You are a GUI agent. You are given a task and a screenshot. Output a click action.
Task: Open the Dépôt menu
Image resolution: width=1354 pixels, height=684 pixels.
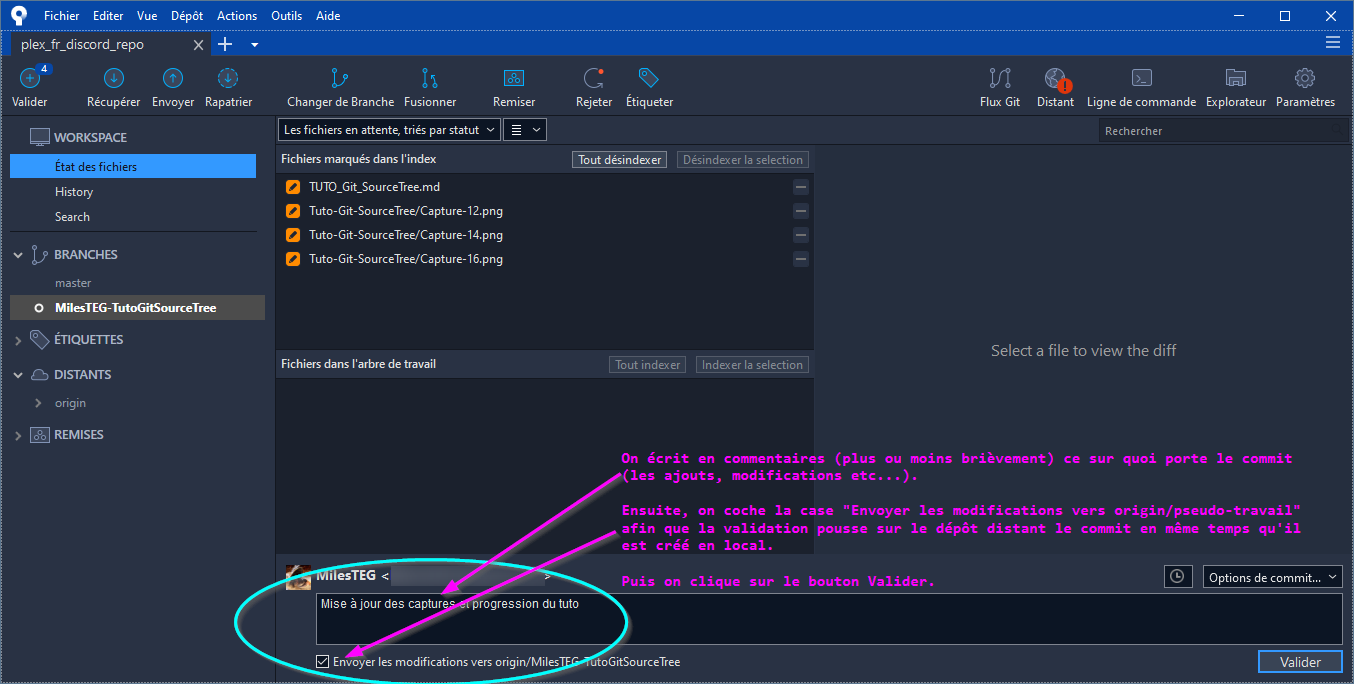(187, 16)
